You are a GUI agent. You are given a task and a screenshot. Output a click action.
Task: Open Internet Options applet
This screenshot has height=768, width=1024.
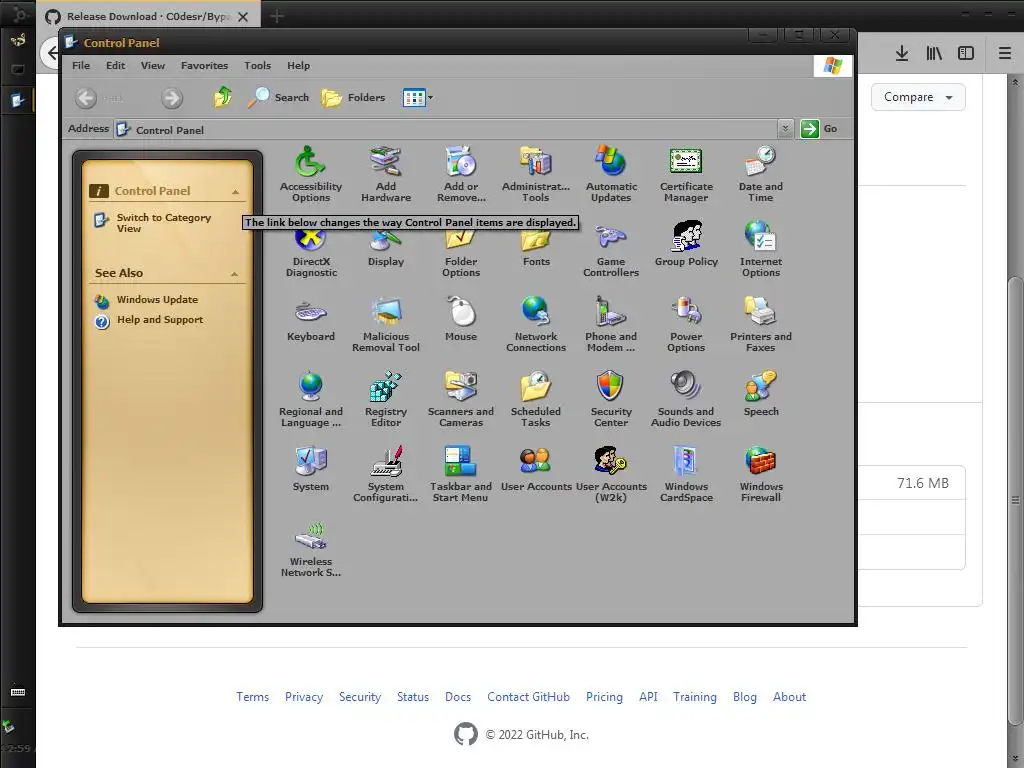tap(761, 249)
